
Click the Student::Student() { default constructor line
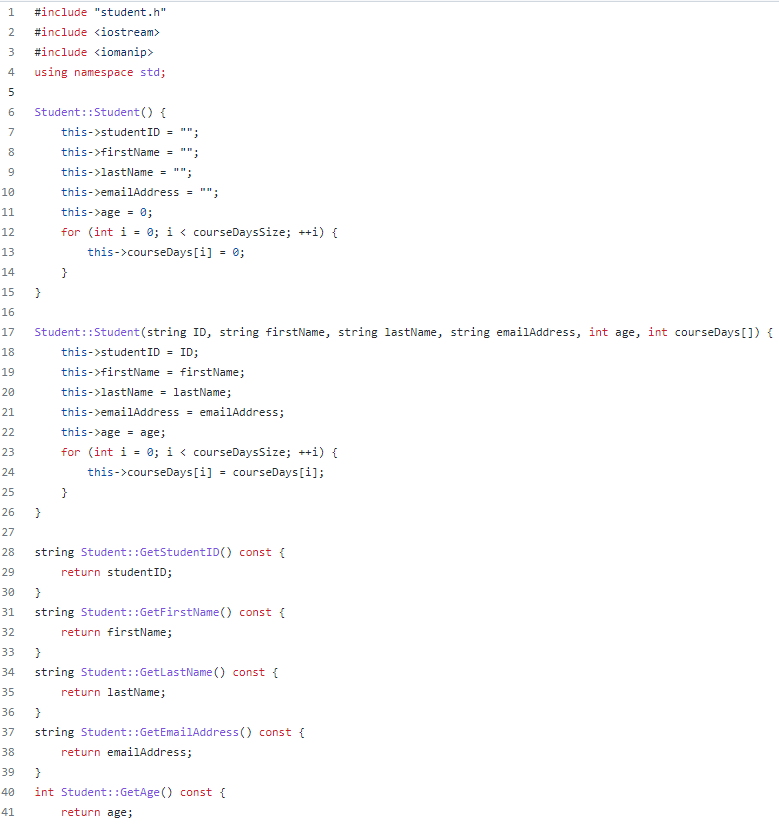pyautogui.click(x=100, y=112)
